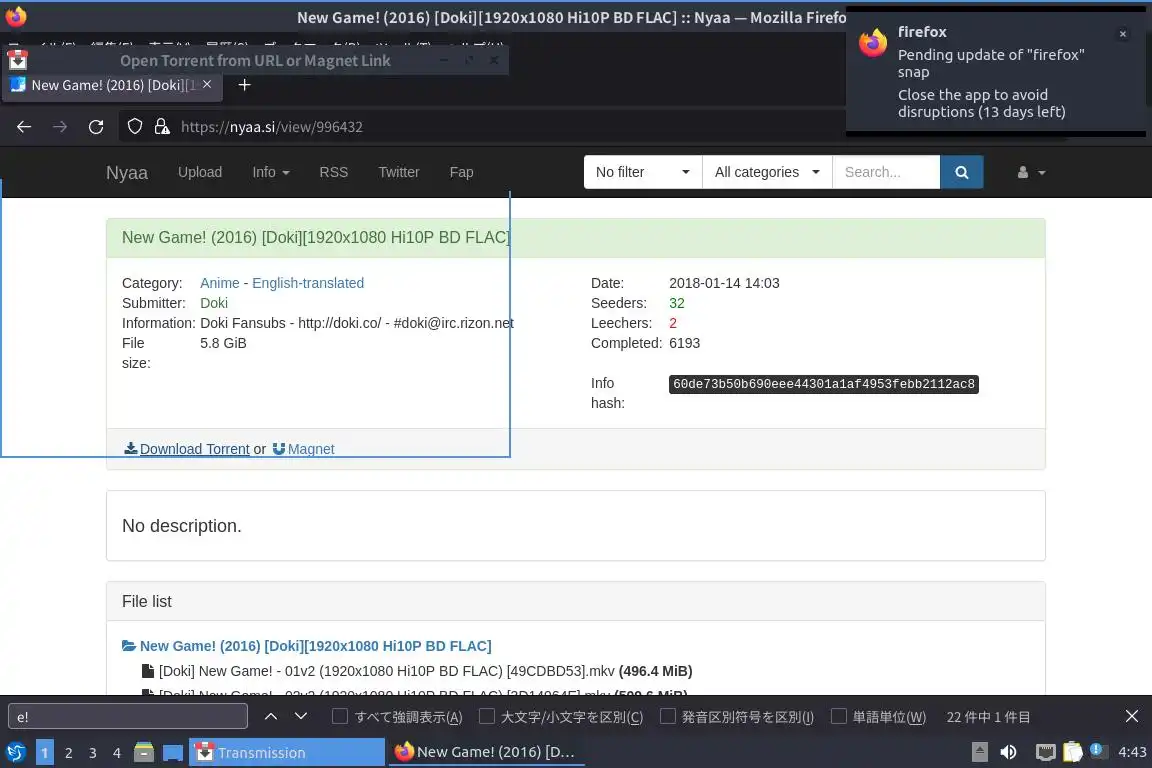Switch to workspace 1
1152x768 pixels.
[44, 753]
